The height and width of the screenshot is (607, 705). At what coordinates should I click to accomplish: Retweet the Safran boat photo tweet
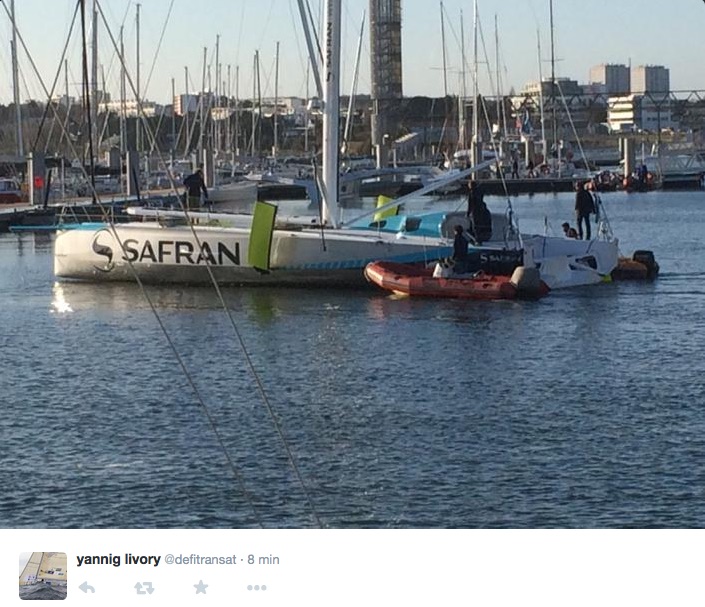pyautogui.click(x=144, y=588)
